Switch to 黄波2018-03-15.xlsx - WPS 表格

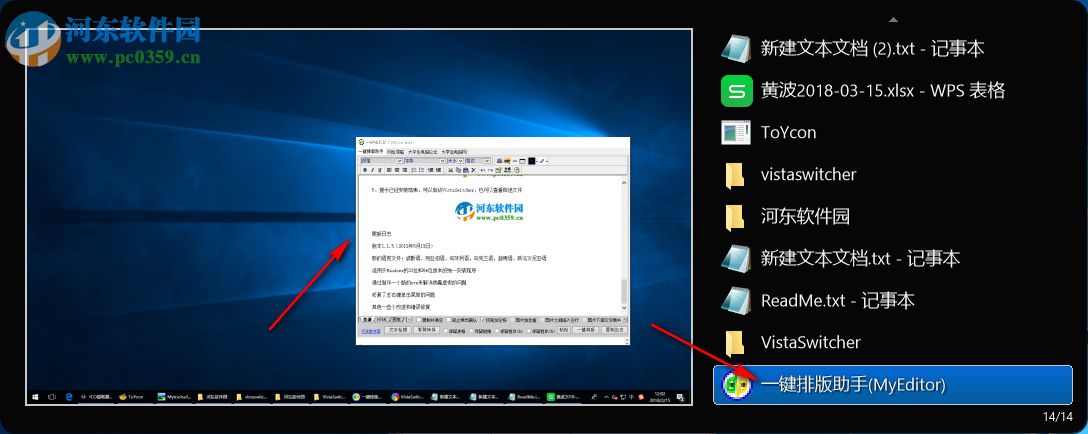[x=892, y=90]
